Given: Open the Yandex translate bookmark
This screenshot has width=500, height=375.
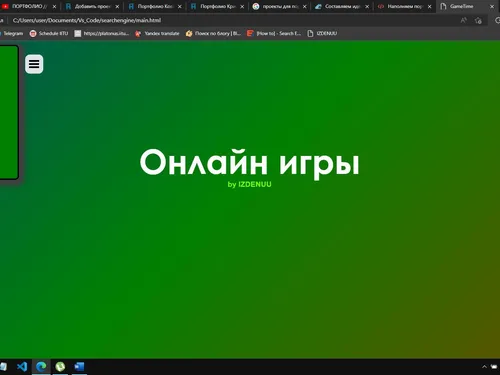Looking at the screenshot, I should [157, 33].
